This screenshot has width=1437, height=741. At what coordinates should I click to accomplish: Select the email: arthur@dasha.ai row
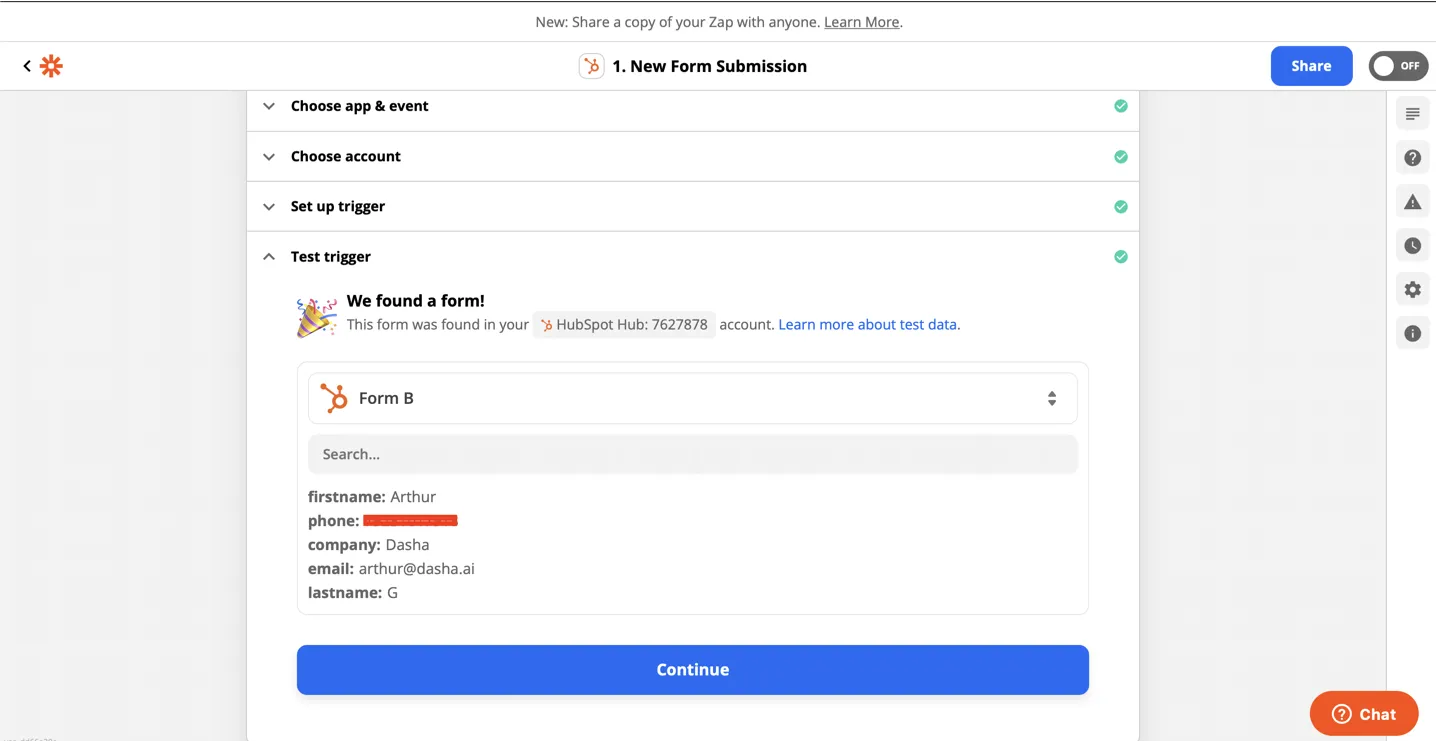[391, 569]
